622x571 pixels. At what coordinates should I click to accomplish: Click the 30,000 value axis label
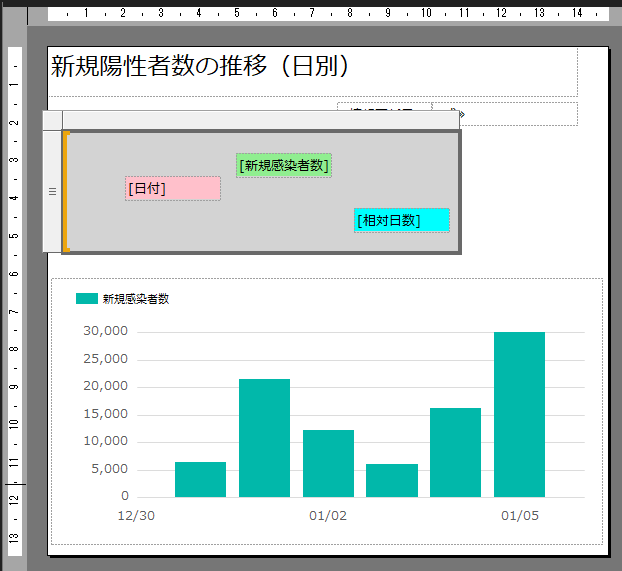[x=105, y=331]
